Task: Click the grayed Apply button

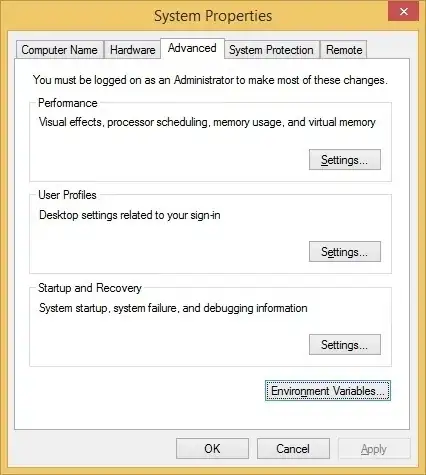Action: (374, 449)
